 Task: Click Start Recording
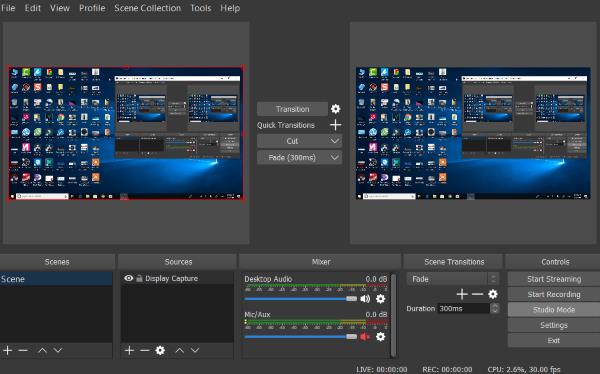tap(554, 294)
